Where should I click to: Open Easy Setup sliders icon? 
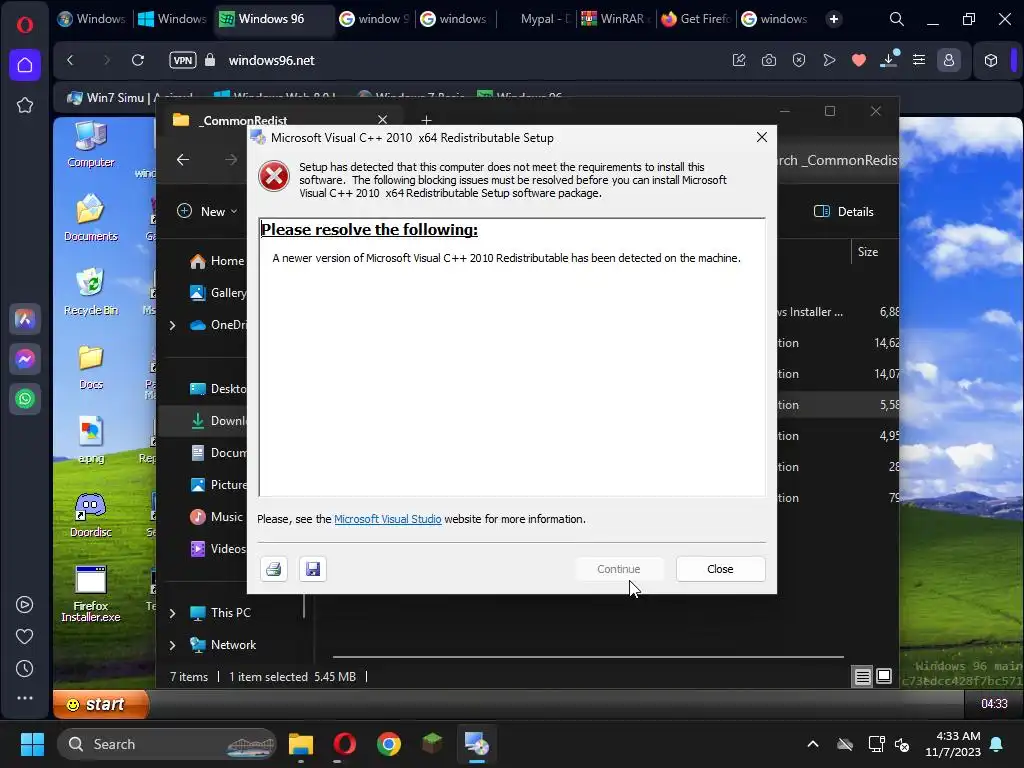919,60
